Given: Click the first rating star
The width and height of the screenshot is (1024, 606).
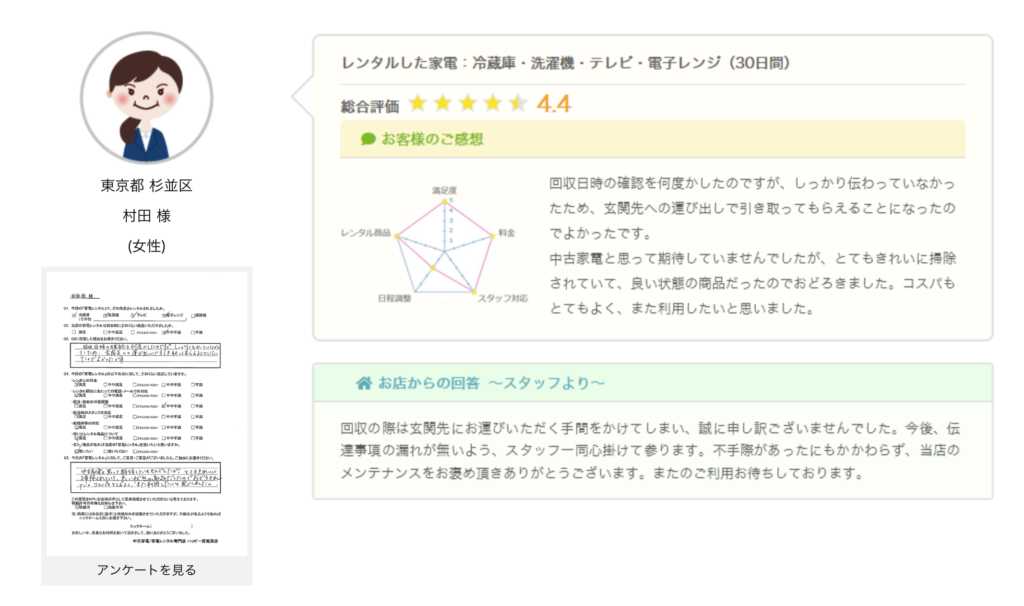Looking at the screenshot, I should [x=417, y=103].
